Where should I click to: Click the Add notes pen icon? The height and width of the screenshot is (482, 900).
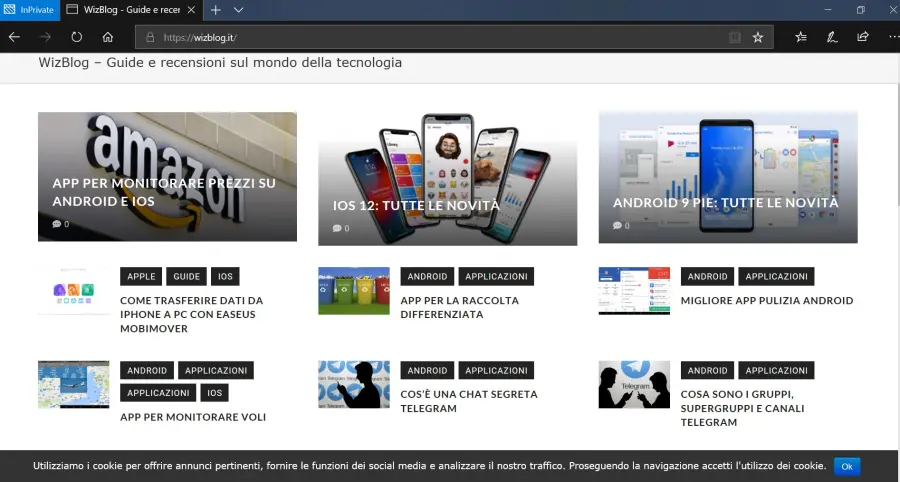pos(832,37)
